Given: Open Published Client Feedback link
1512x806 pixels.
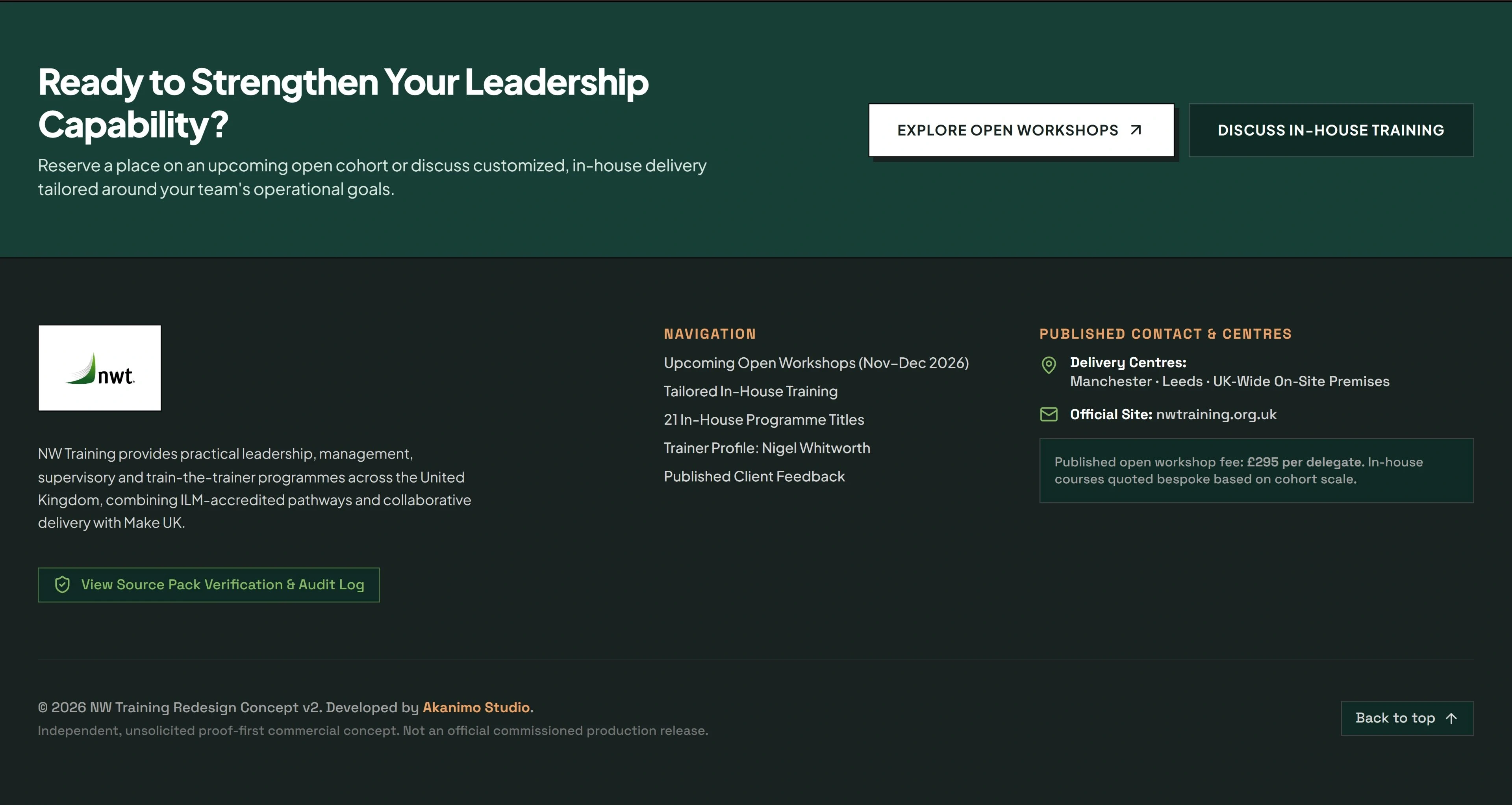Looking at the screenshot, I should (754, 476).
